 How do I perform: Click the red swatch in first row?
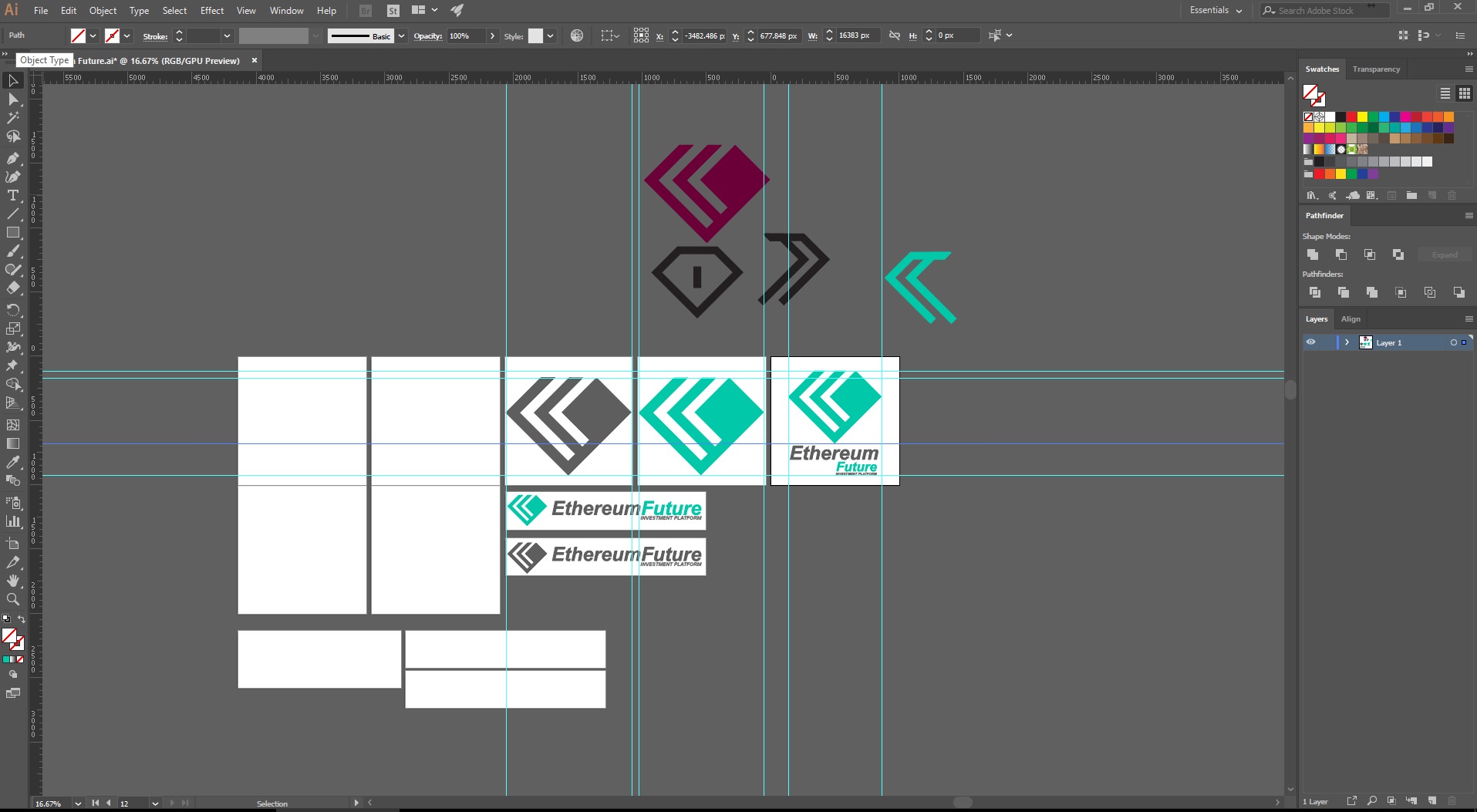pyautogui.click(x=1351, y=117)
